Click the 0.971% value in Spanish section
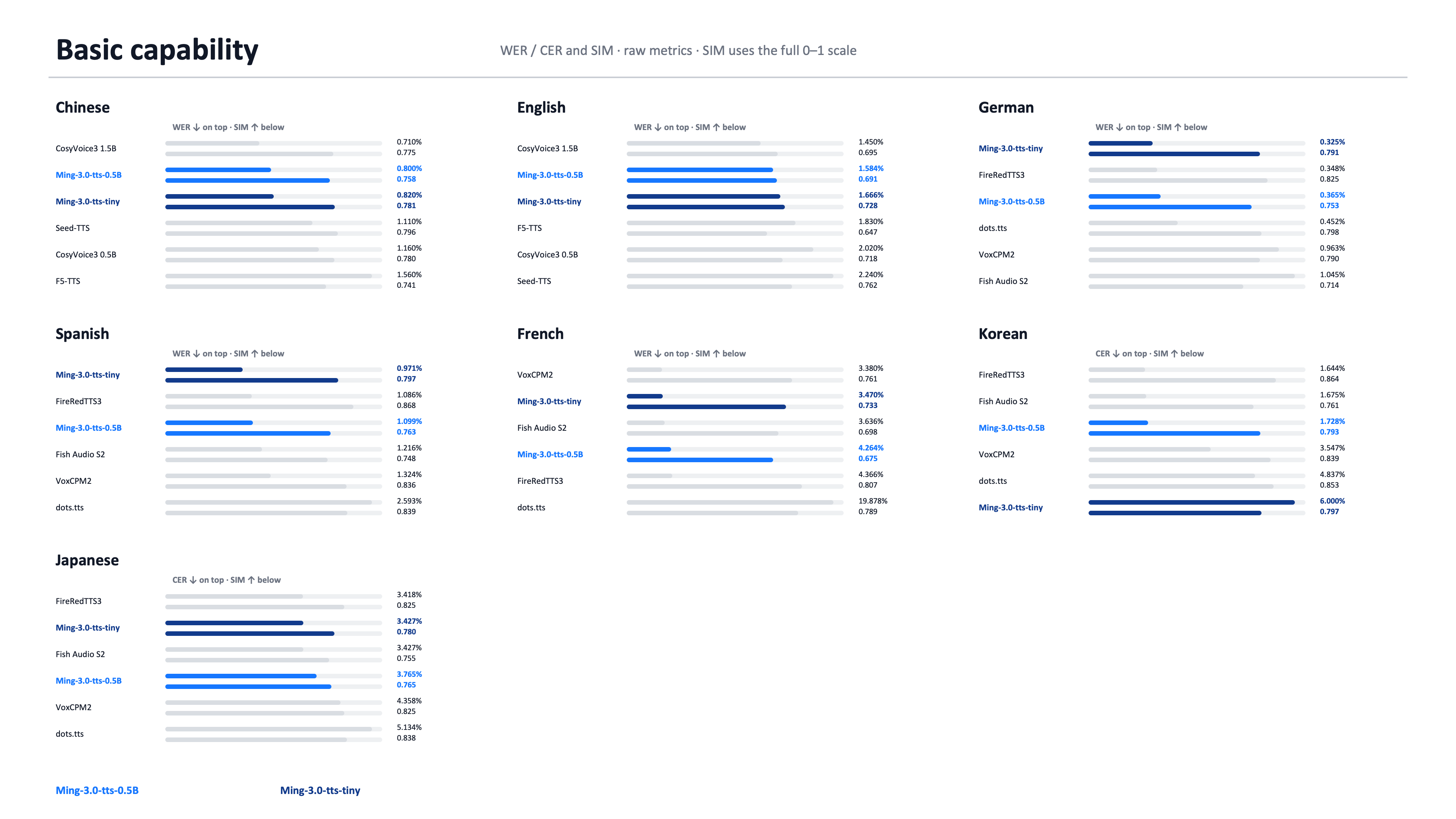The image size is (1456, 819). point(409,368)
